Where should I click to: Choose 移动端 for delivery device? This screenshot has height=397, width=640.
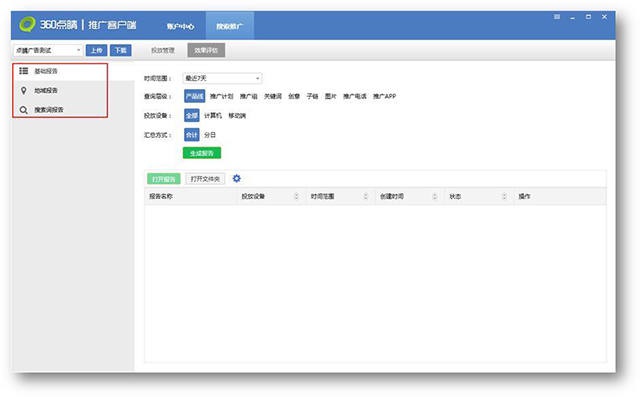point(237,115)
